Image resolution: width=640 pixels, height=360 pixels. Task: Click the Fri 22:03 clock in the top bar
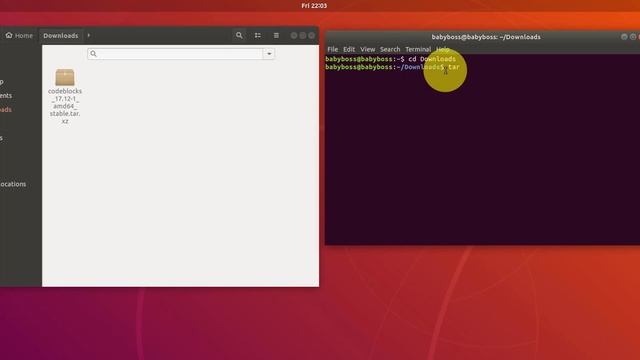(314, 5)
